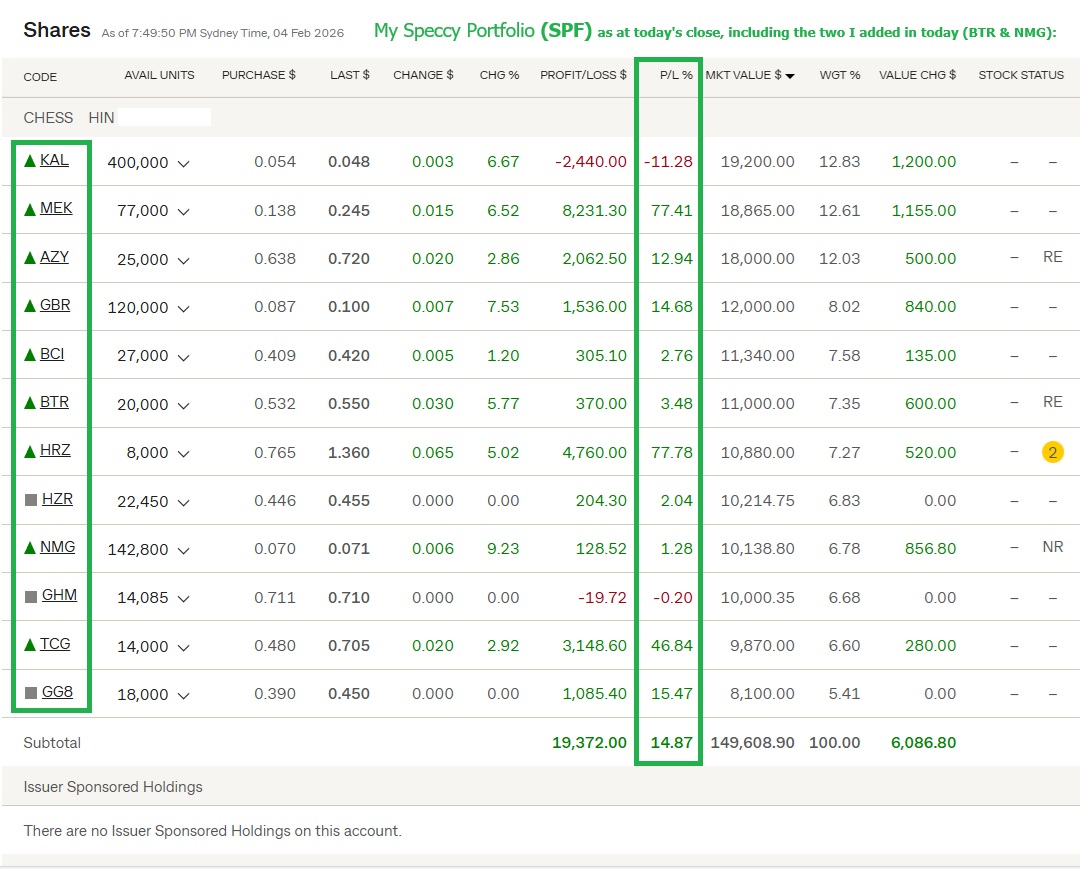1080x869 pixels.
Task: Sort by the PROFIT/LOSS $ column header
Action: point(583,76)
